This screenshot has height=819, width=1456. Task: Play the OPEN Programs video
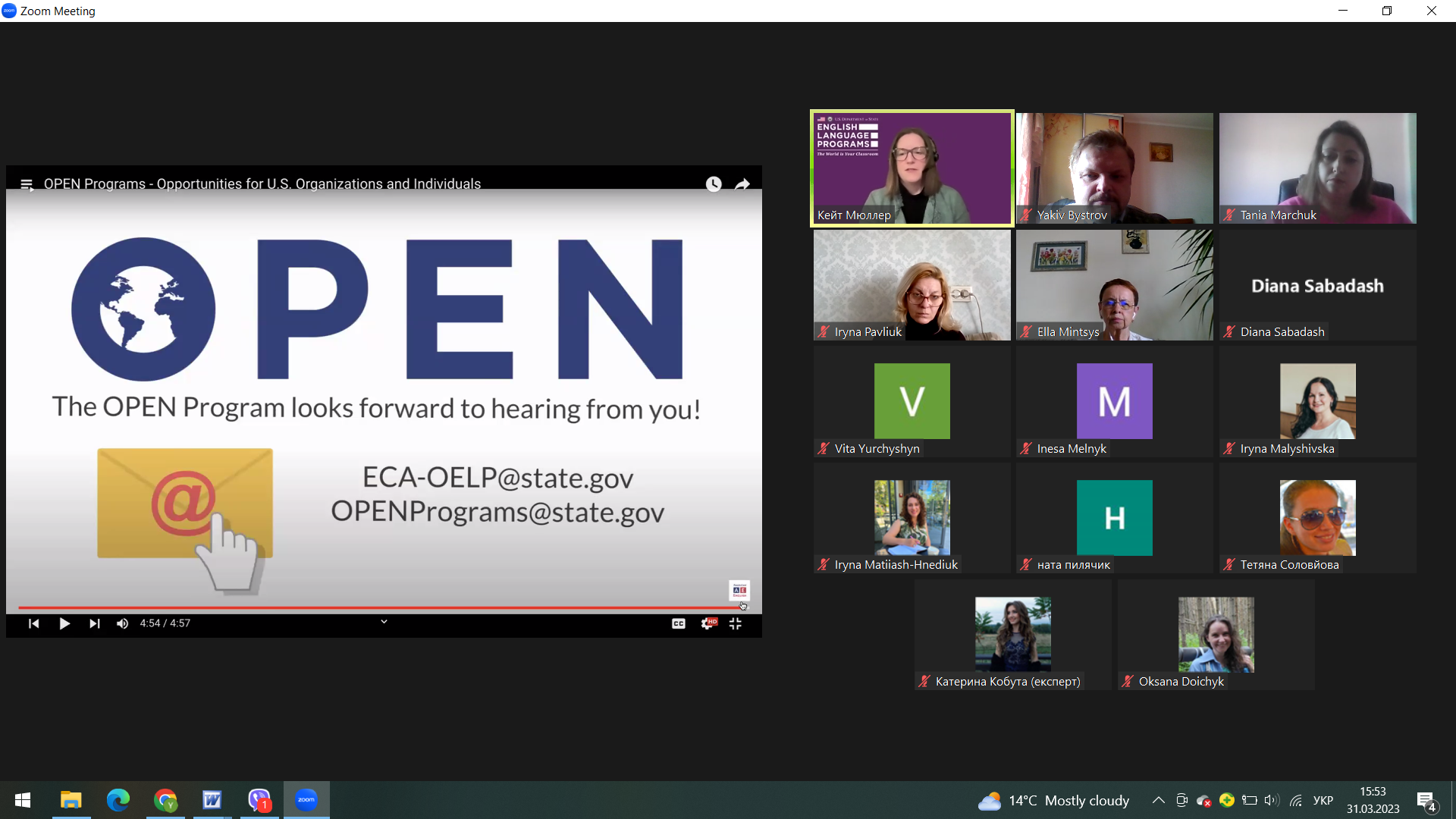64,623
